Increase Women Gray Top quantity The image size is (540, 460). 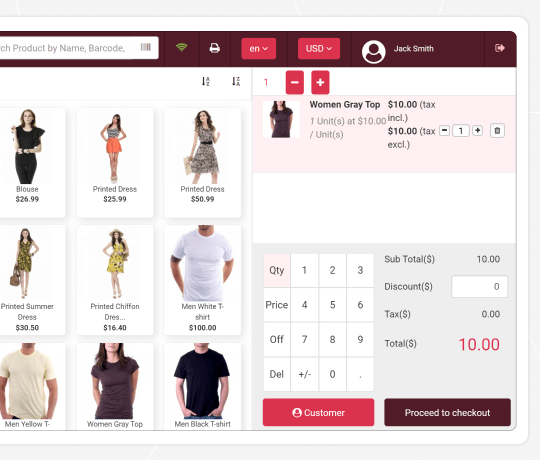477,130
